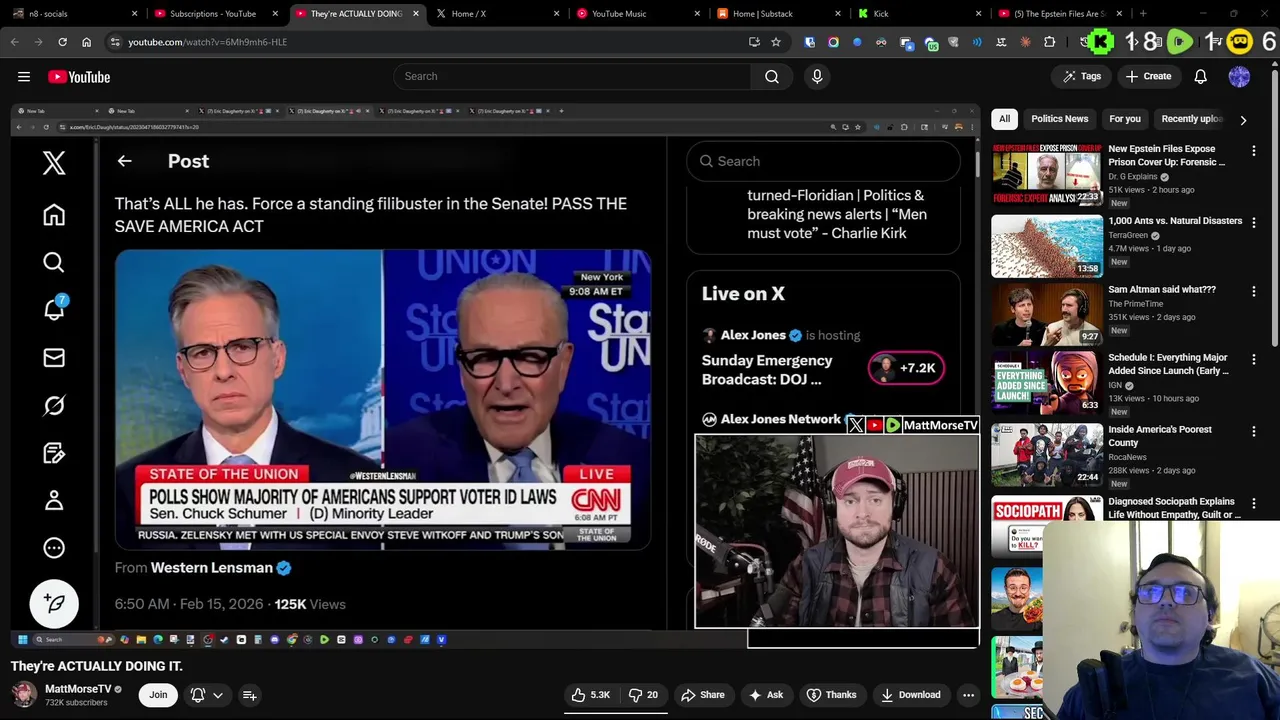This screenshot has height=720, width=1280.
Task: Open options for Inside America's Poorest County
Action: coord(1254,431)
